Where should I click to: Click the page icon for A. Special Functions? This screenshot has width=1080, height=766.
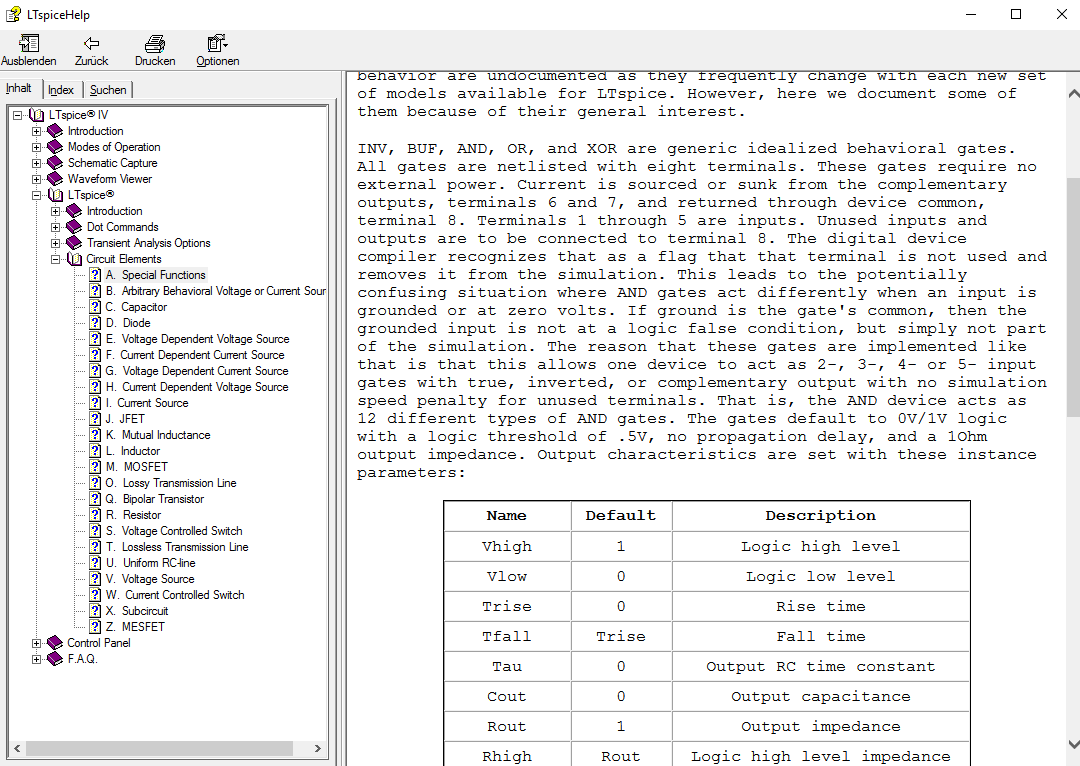coord(95,275)
